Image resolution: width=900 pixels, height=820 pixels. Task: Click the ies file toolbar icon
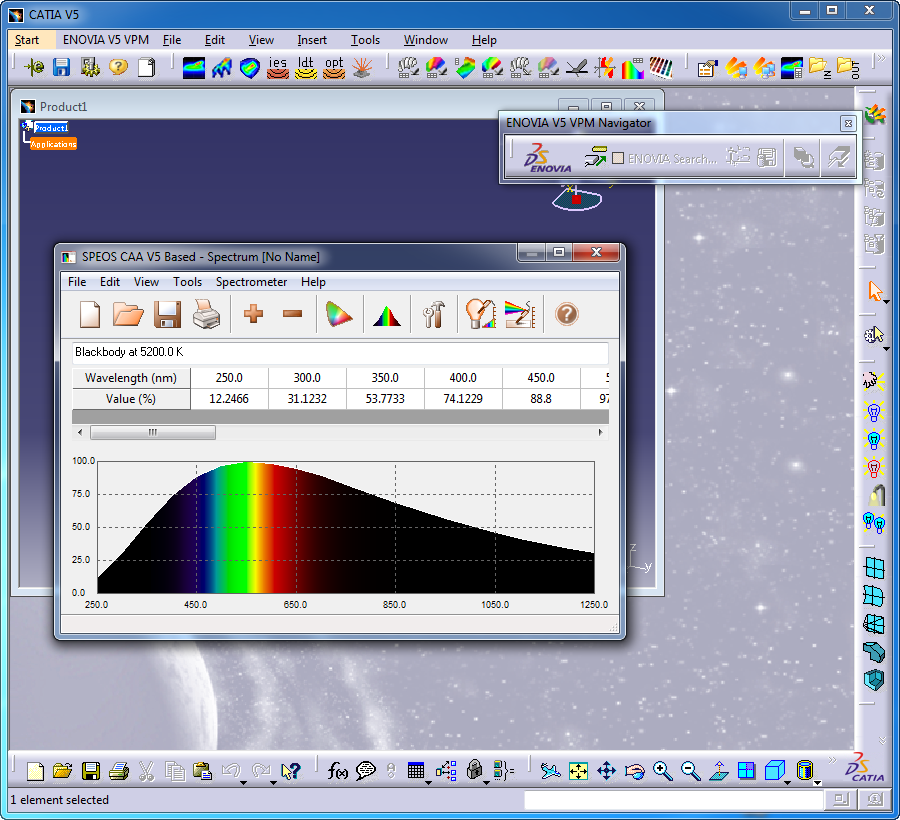(x=278, y=68)
